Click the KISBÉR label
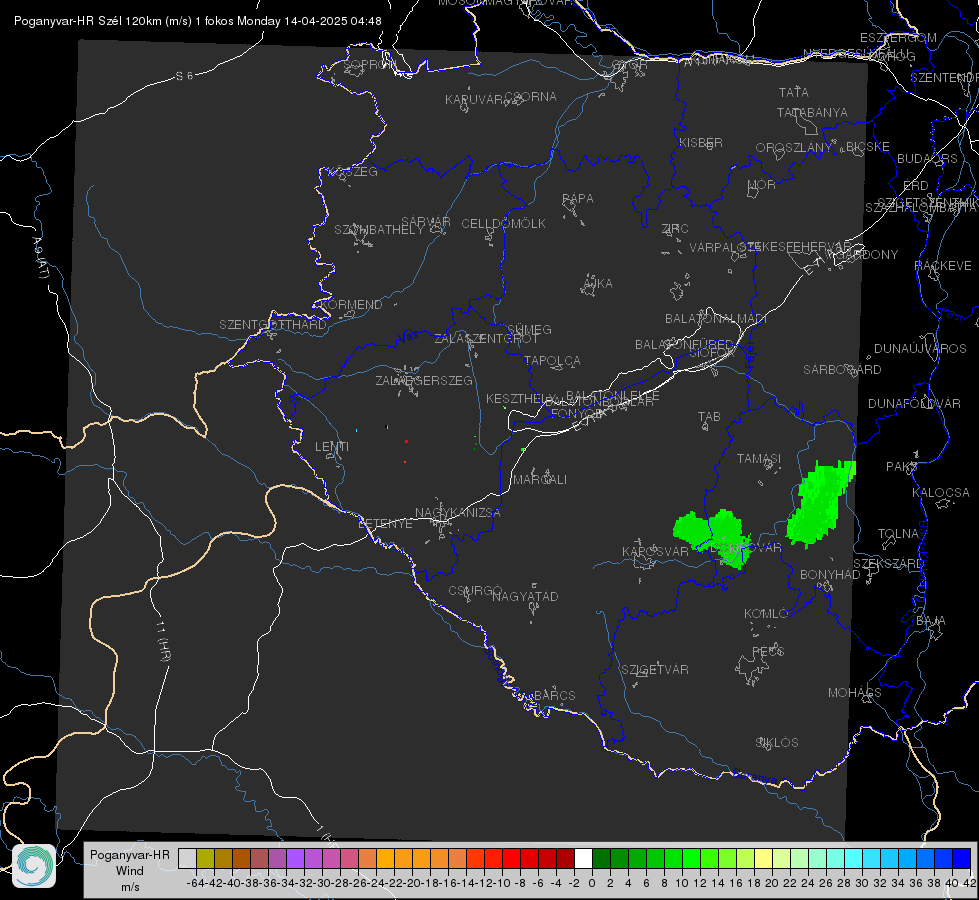This screenshot has width=979, height=900. (701, 142)
